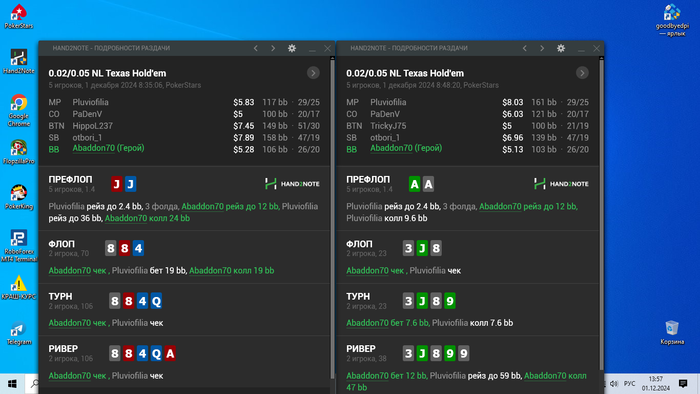The height and width of the screenshot is (394, 700).
Task: Launch Google Chrome desktop icon
Action: [19, 110]
